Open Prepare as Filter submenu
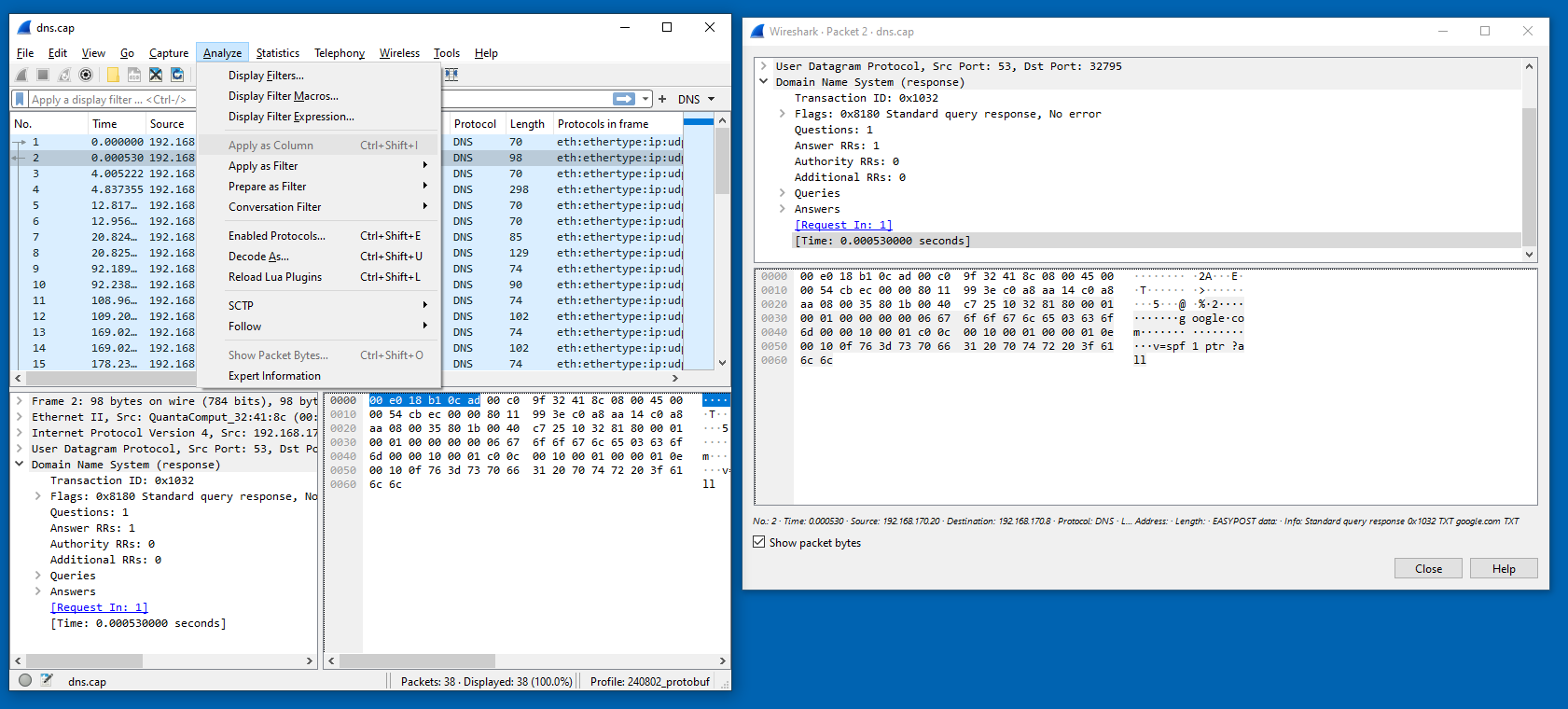The image size is (1568, 709). tap(318, 187)
